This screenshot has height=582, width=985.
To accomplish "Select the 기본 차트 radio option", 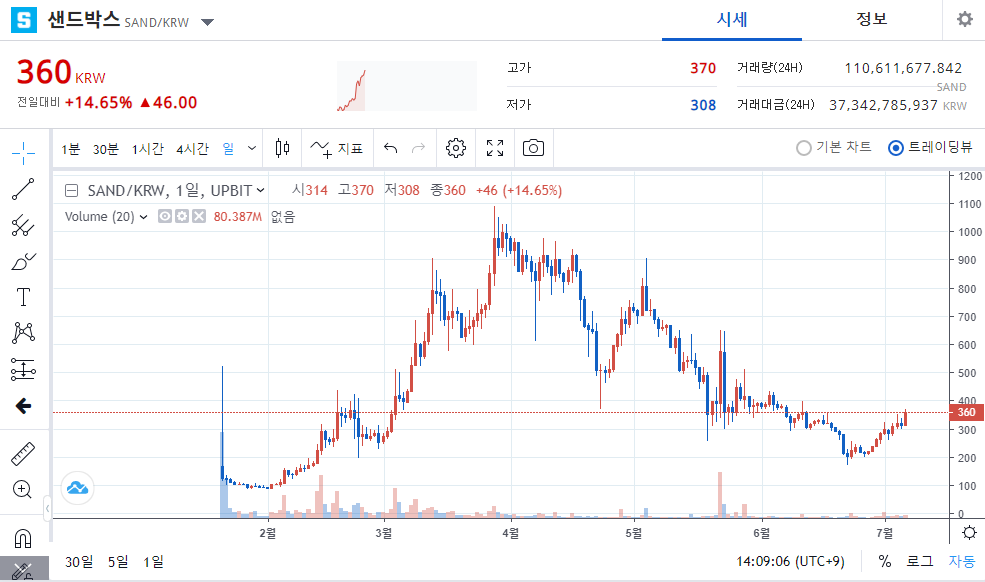I will click(834, 147).
